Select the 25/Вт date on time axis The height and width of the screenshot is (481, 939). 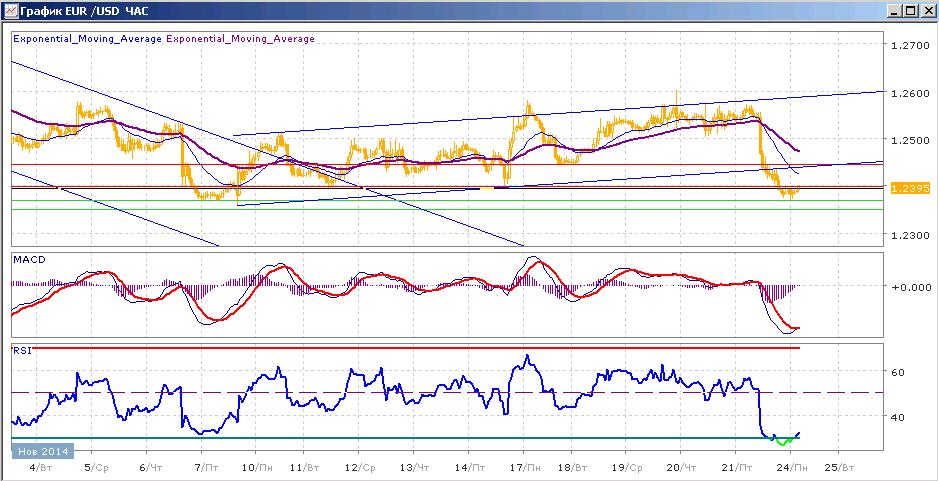[838, 467]
